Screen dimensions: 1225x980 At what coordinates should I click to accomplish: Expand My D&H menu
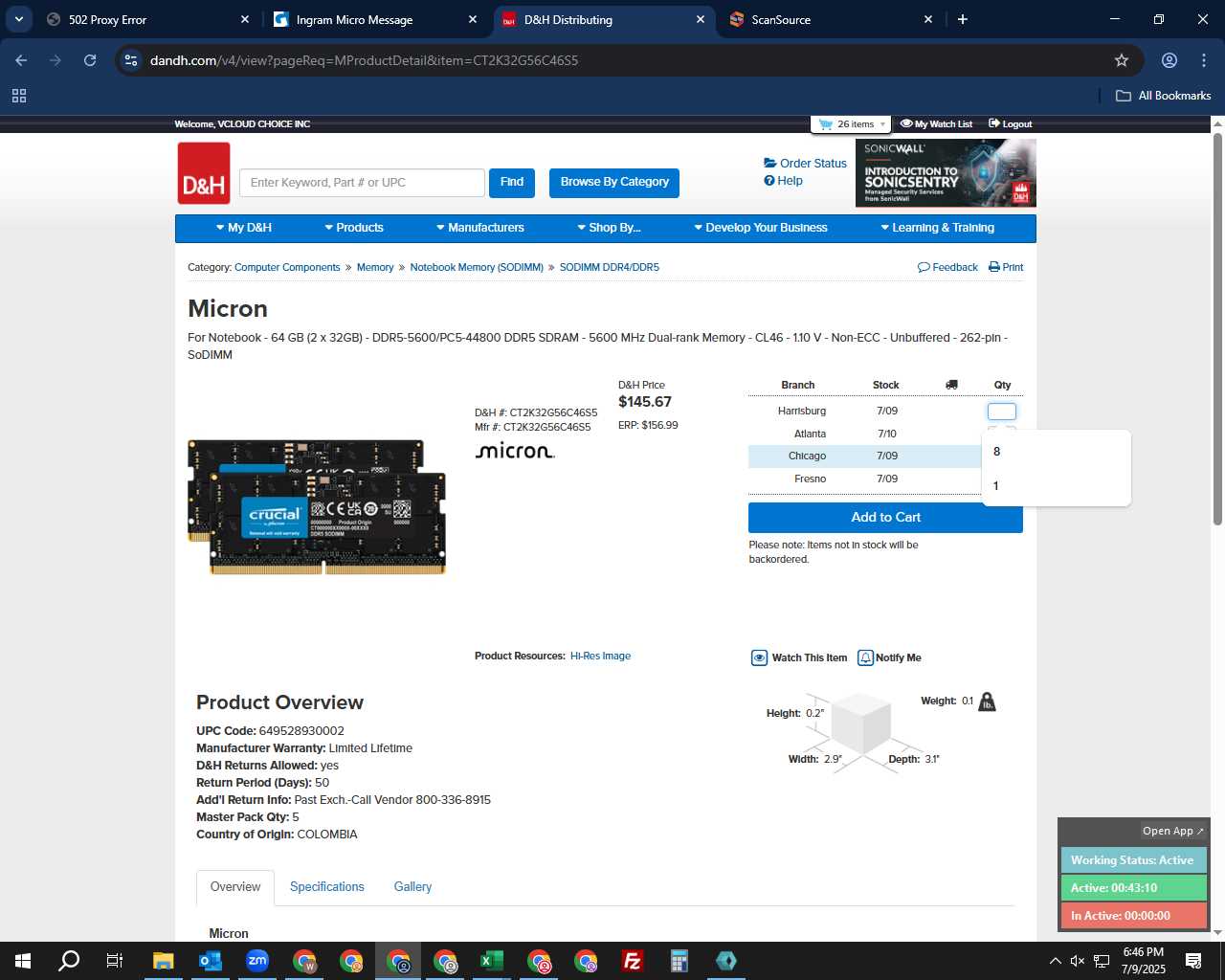click(x=244, y=228)
